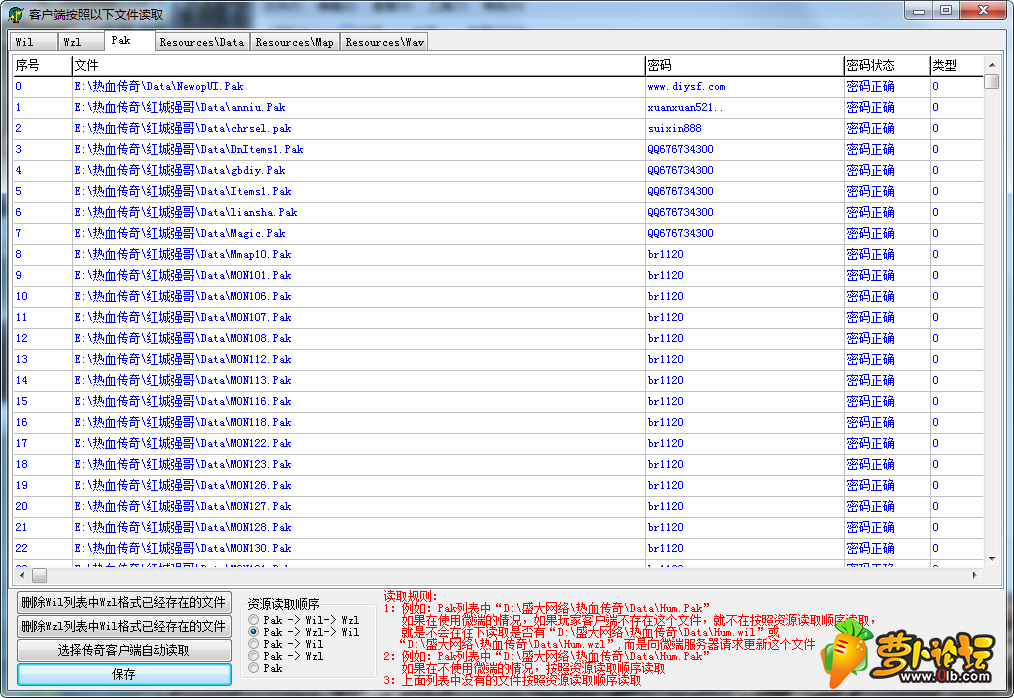Click the 序号 column header
This screenshot has width=1014, height=698.
(43, 65)
